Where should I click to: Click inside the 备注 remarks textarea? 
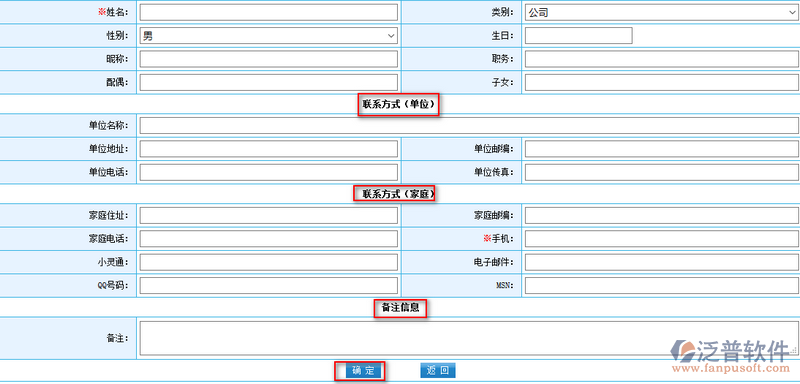click(x=469, y=338)
